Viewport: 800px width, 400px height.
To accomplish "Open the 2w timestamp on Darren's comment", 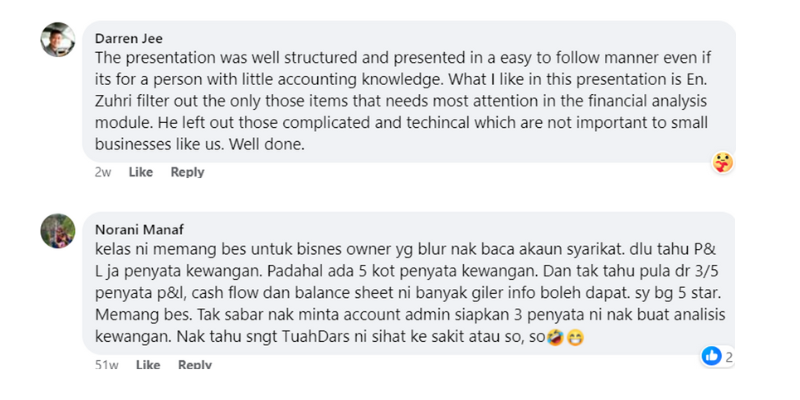I will tap(103, 172).
